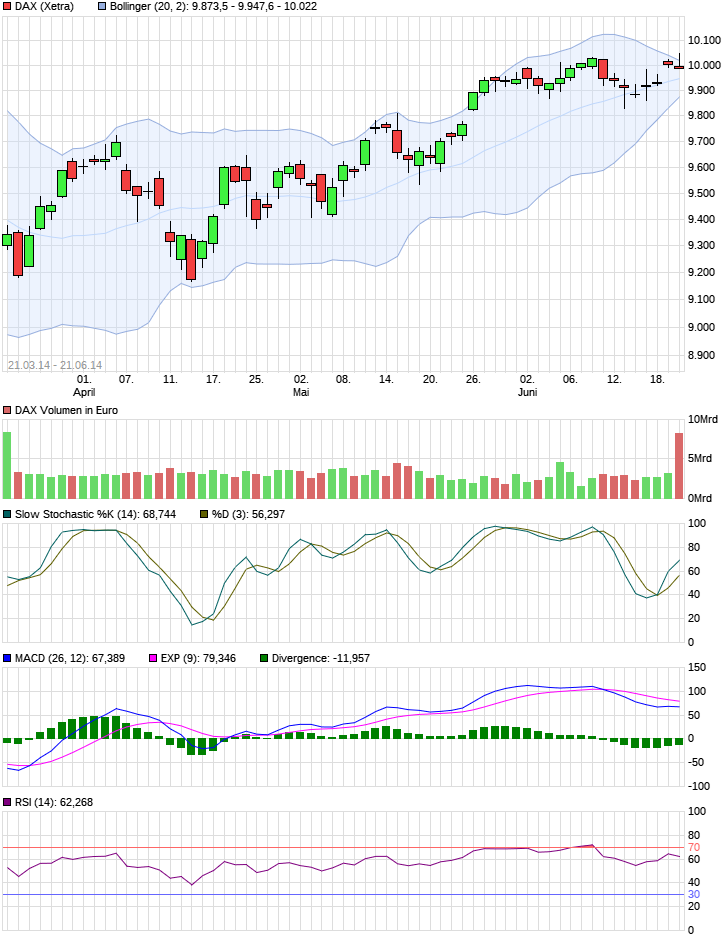Click the 8.900 price axis label
Viewport: 726px width, 940px height.
[x=701, y=355]
